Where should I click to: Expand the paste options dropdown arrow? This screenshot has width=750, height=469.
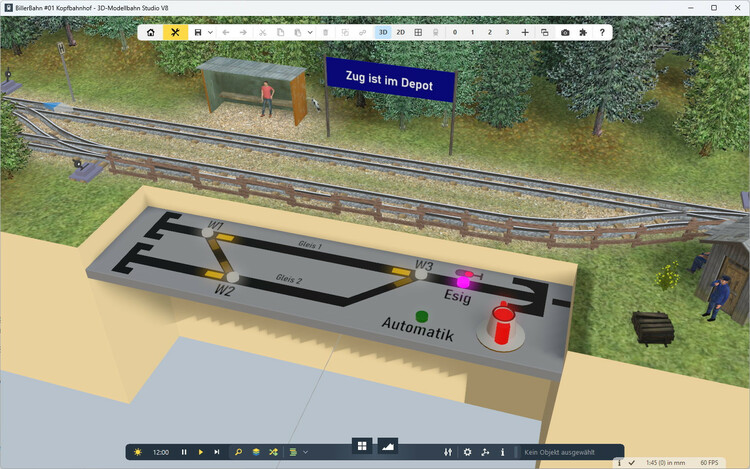310,33
